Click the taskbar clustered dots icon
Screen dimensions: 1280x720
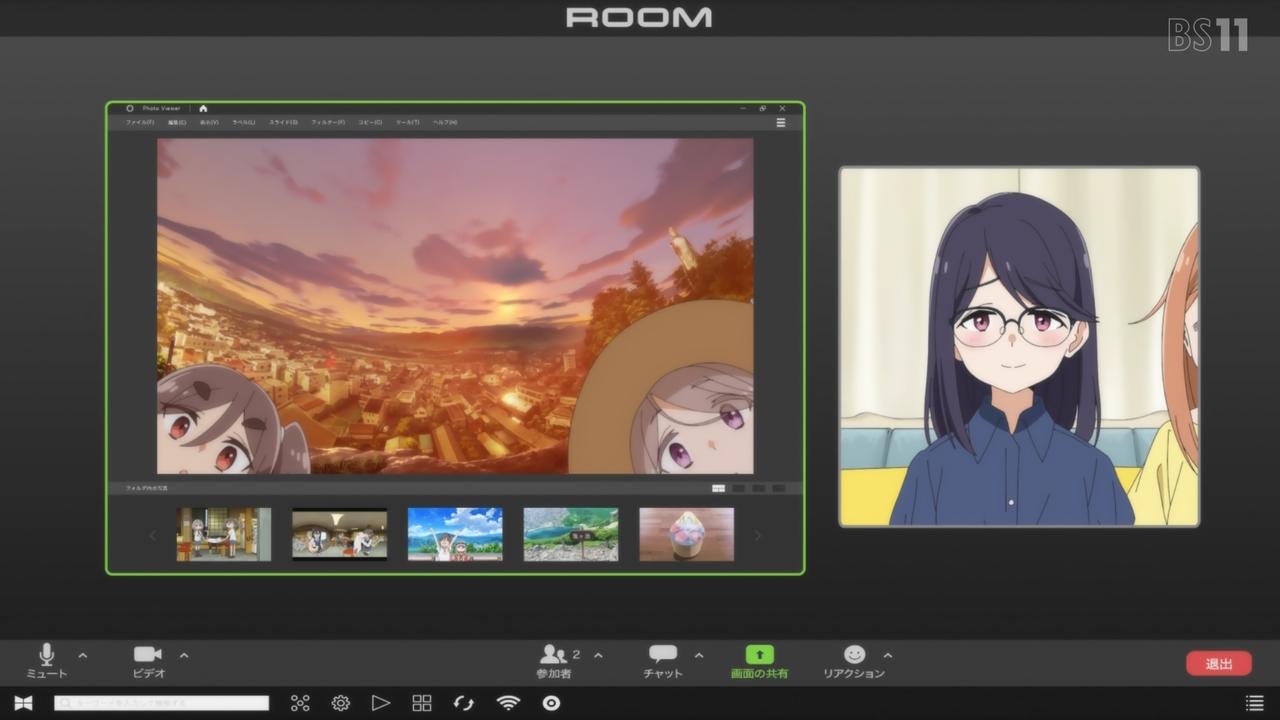click(x=300, y=703)
